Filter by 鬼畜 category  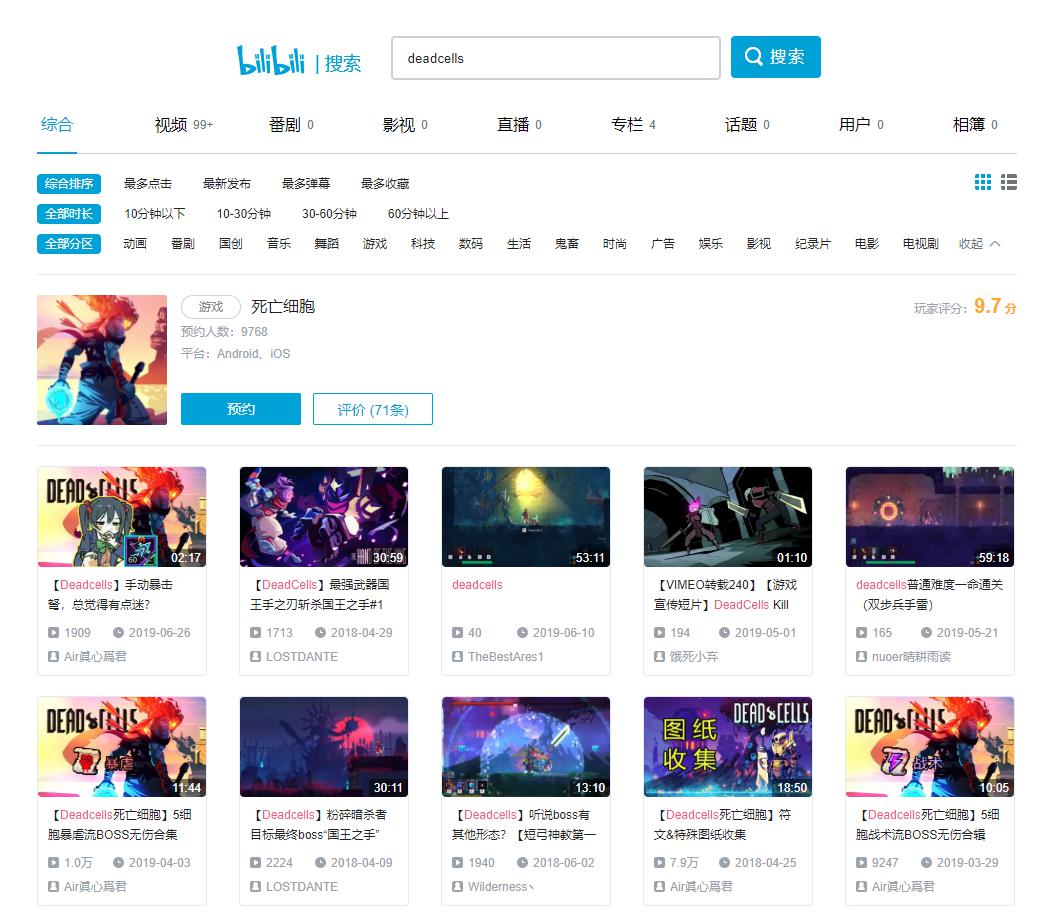[567, 244]
